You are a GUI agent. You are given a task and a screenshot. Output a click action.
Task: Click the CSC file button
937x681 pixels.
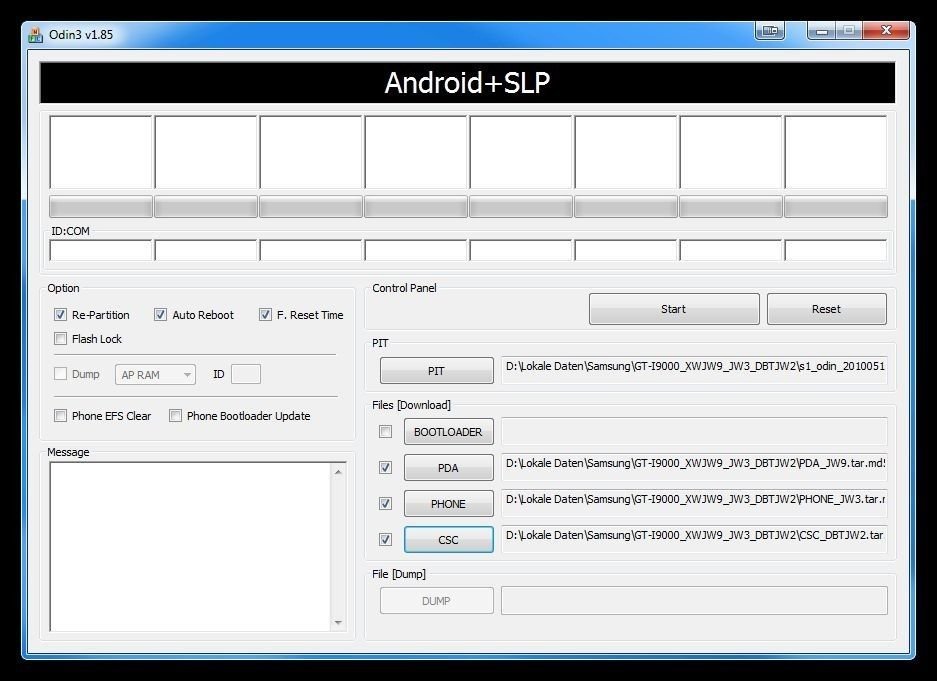point(449,539)
